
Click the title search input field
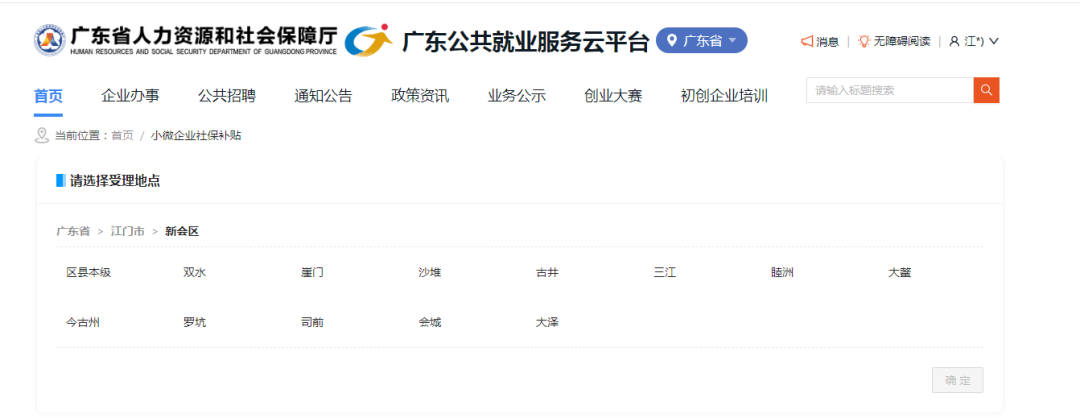pos(888,90)
